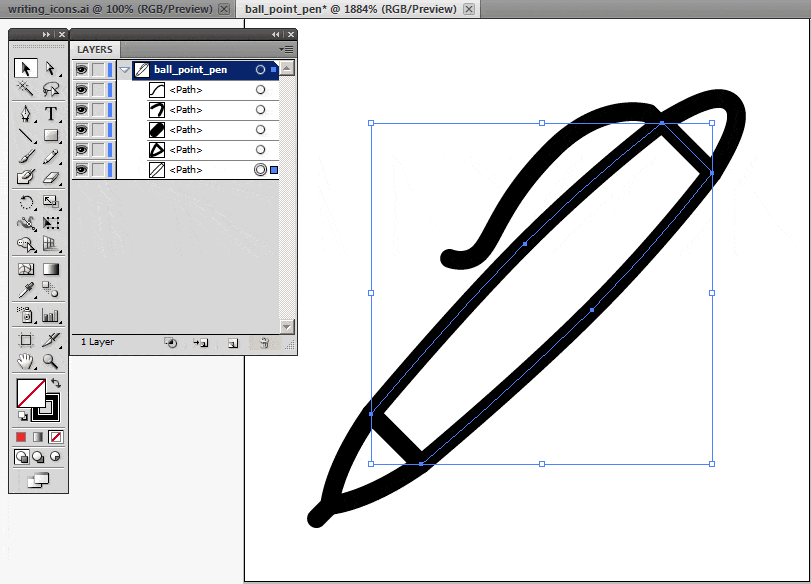
Task: Toggle visibility of the bottom Path sublayer
Action: [x=81, y=170]
